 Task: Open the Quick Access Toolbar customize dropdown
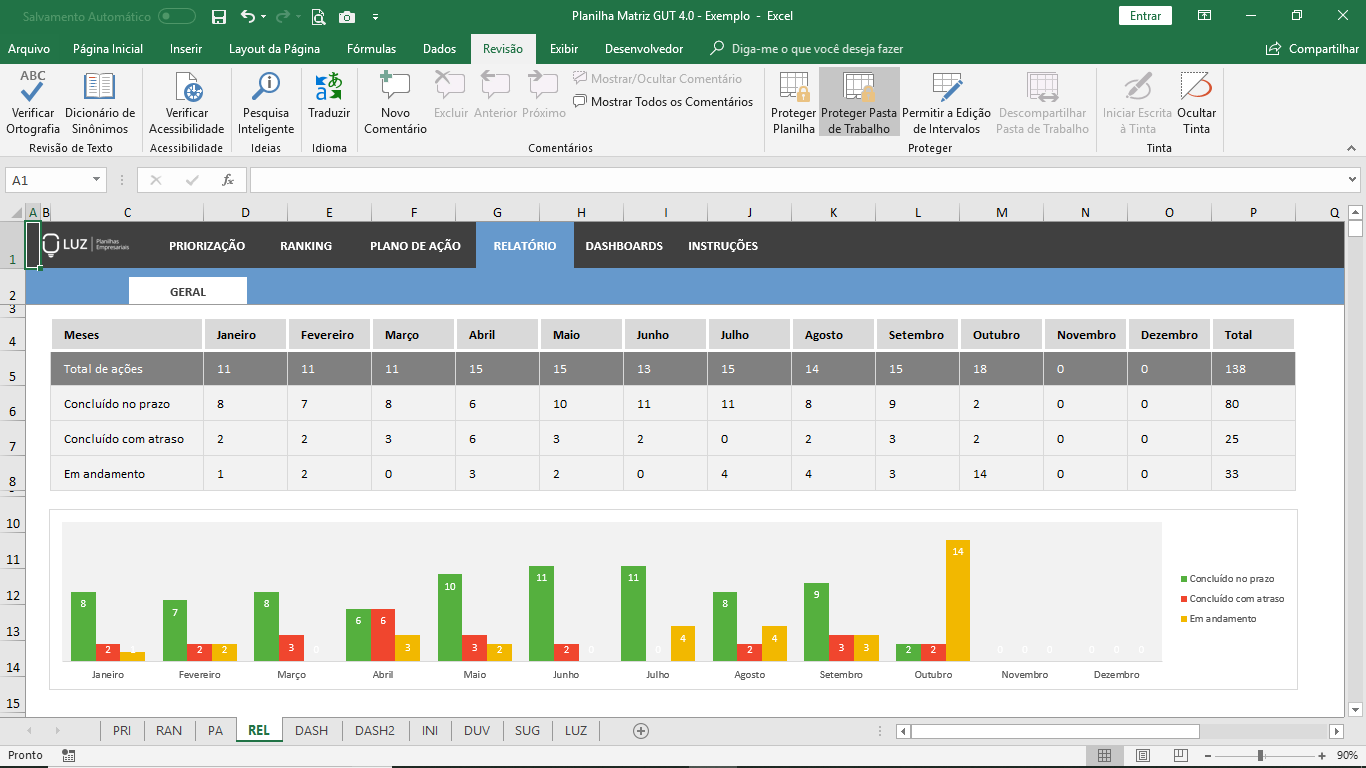coord(375,17)
